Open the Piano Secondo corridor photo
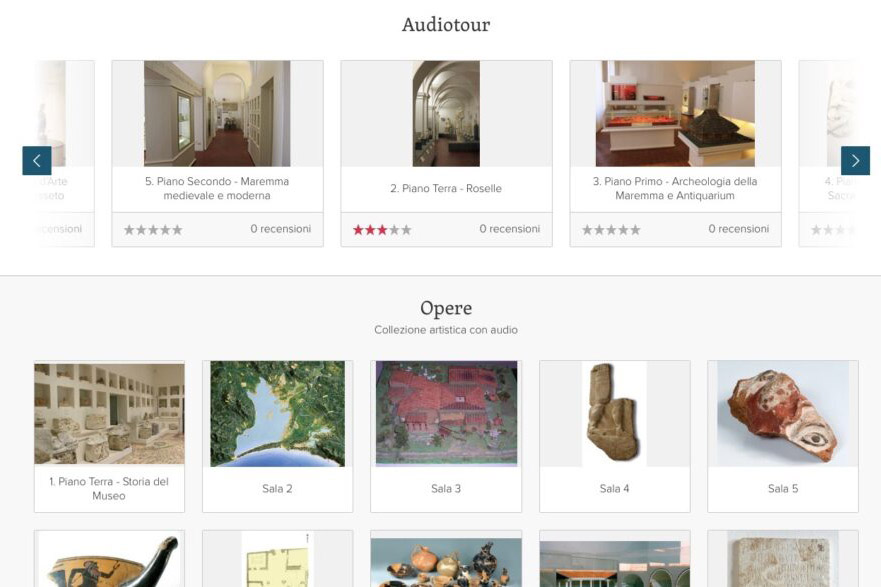The height and width of the screenshot is (587, 881). click(x=217, y=113)
